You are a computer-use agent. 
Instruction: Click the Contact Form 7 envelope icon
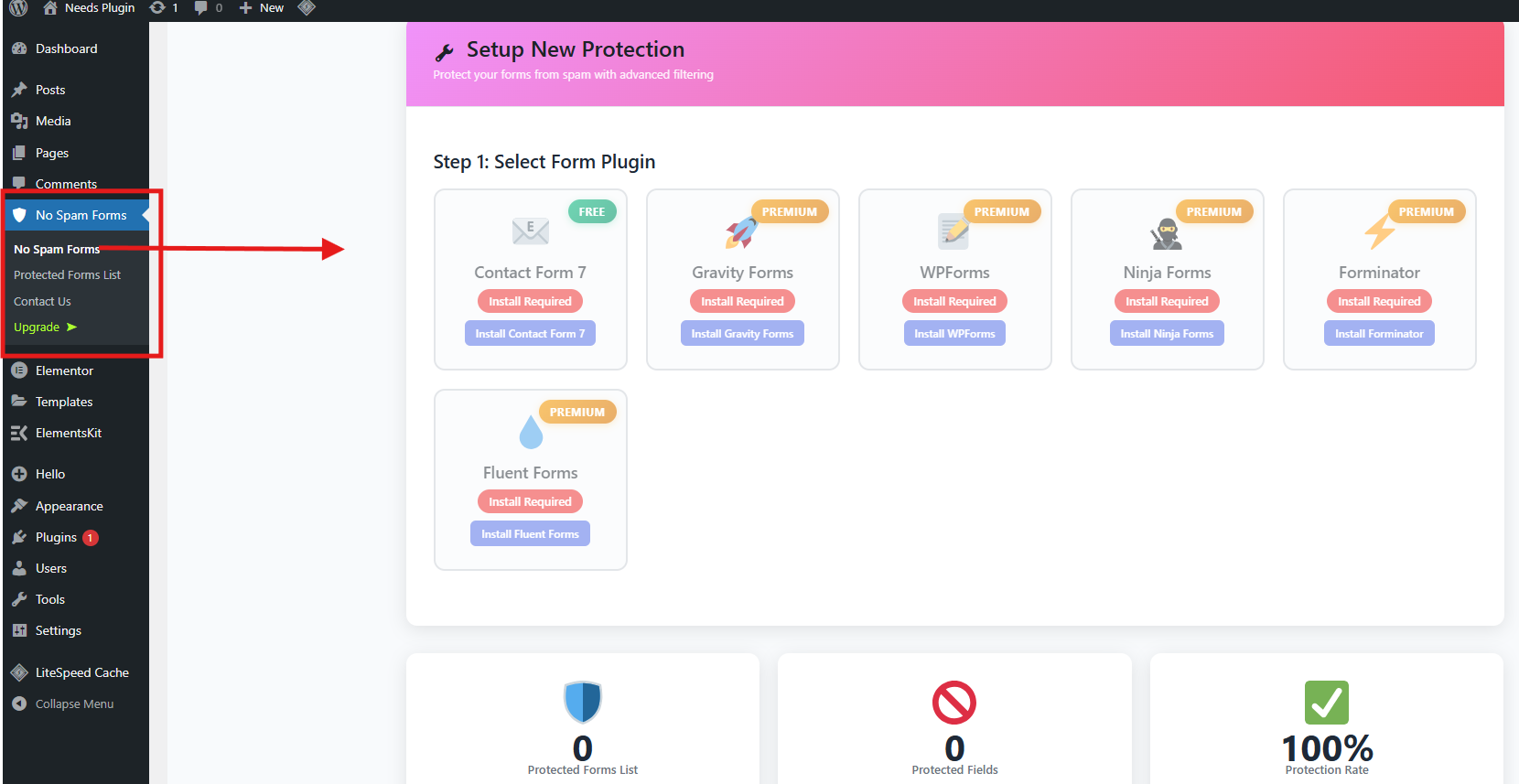(531, 232)
